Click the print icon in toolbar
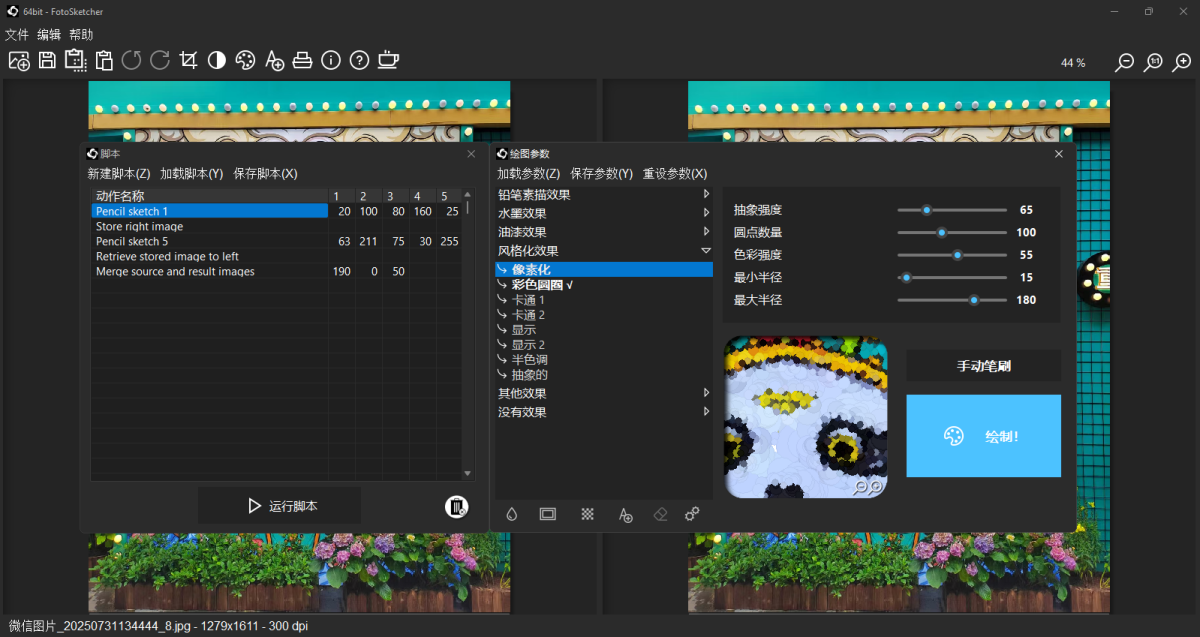 pos(302,61)
